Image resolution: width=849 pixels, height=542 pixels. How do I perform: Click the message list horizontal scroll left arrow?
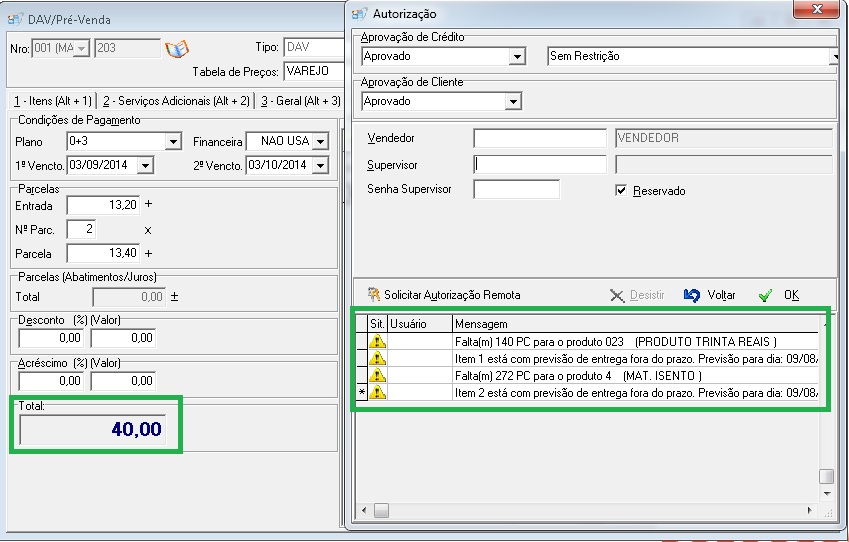pyautogui.click(x=364, y=510)
